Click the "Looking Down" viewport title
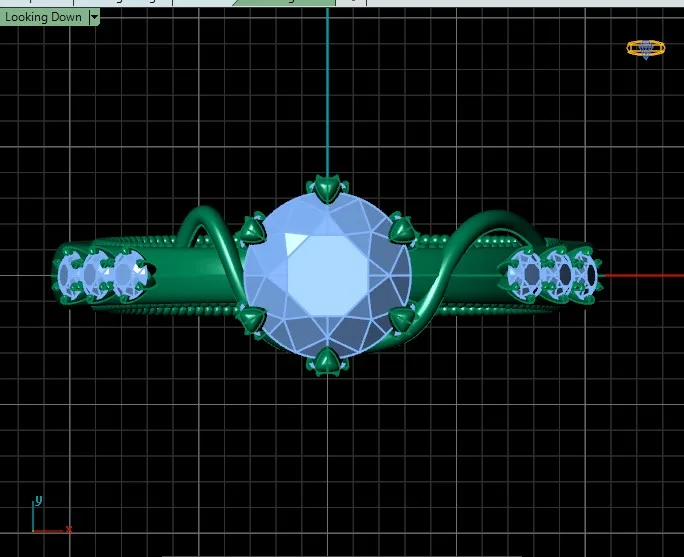This screenshot has height=557, width=684. (x=44, y=17)
